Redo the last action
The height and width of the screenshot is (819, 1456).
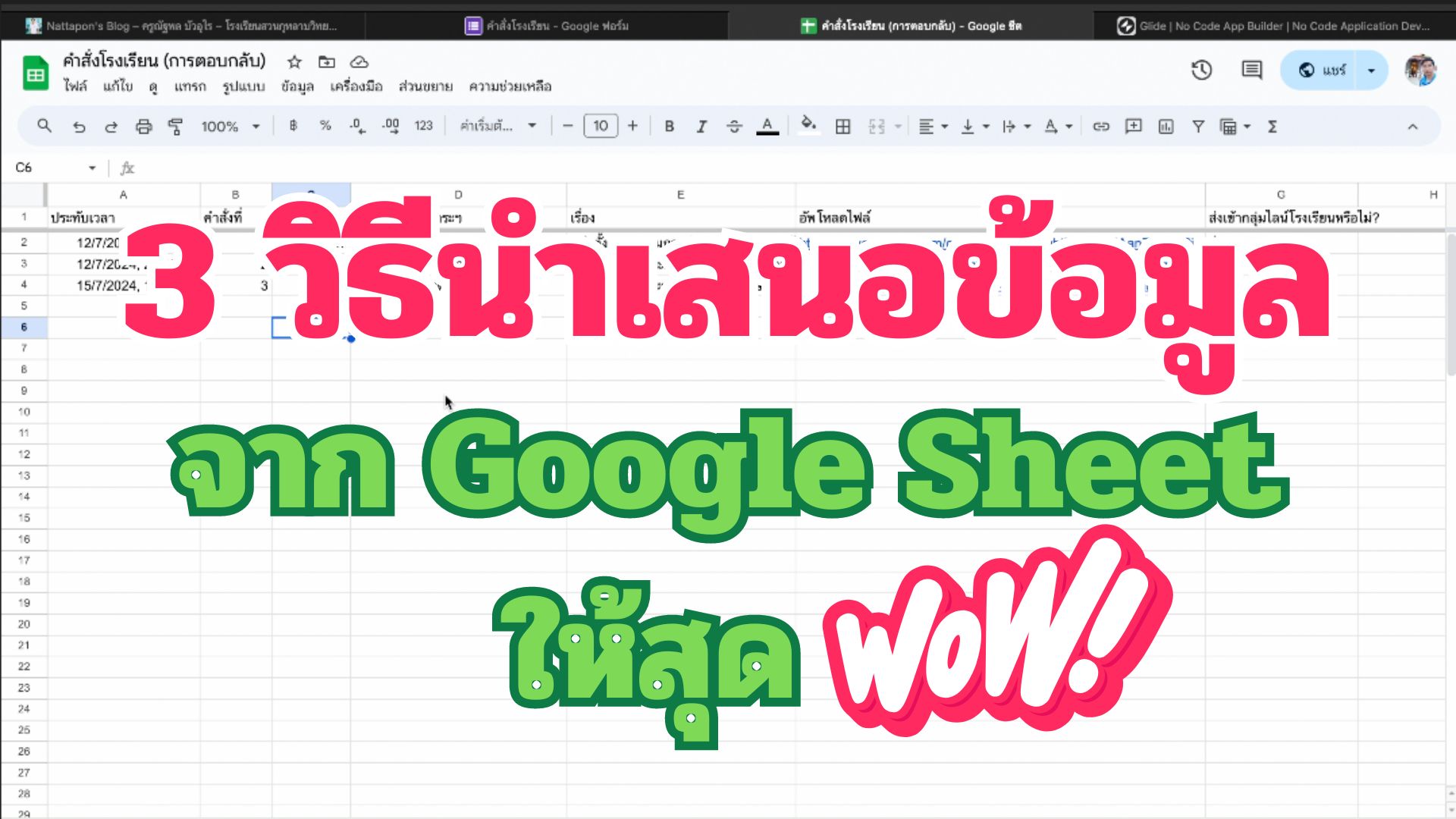click(x=111, y=127)
